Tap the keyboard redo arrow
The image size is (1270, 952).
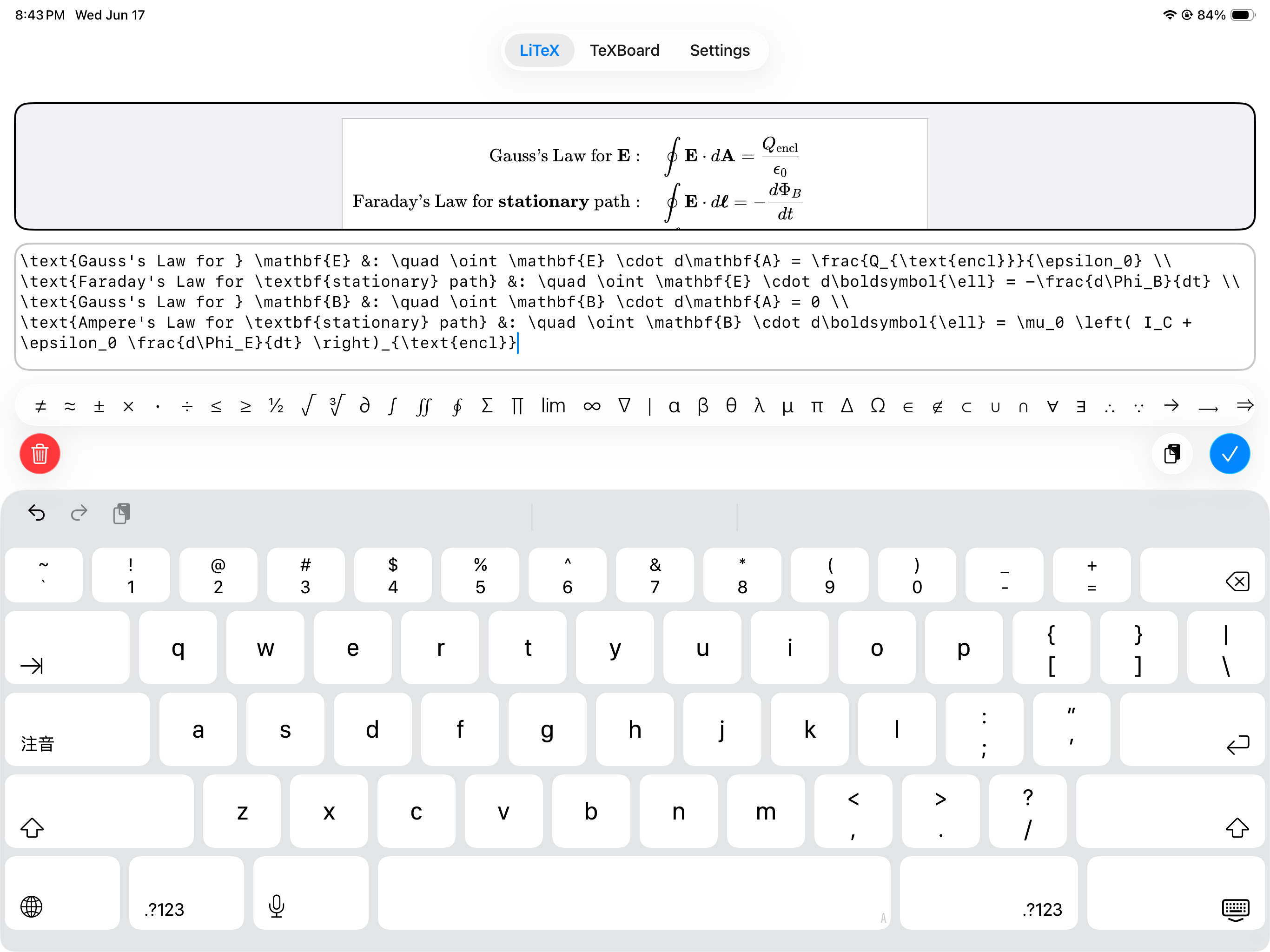point(79,512)
